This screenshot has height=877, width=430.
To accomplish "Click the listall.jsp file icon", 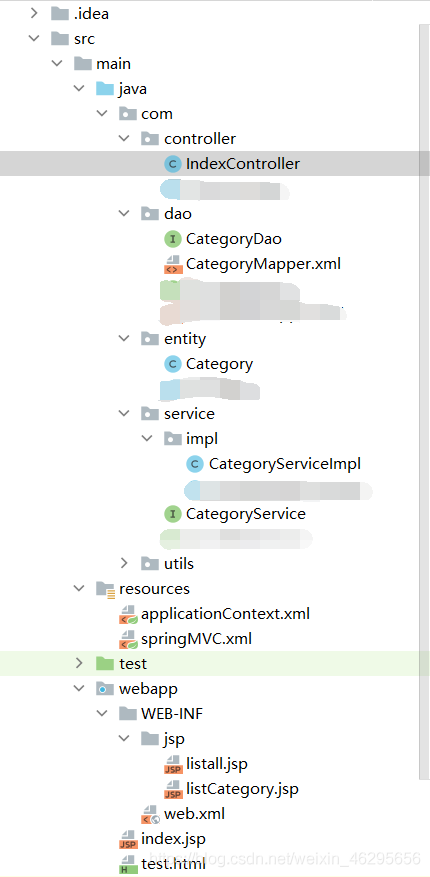I will (173, 764).
